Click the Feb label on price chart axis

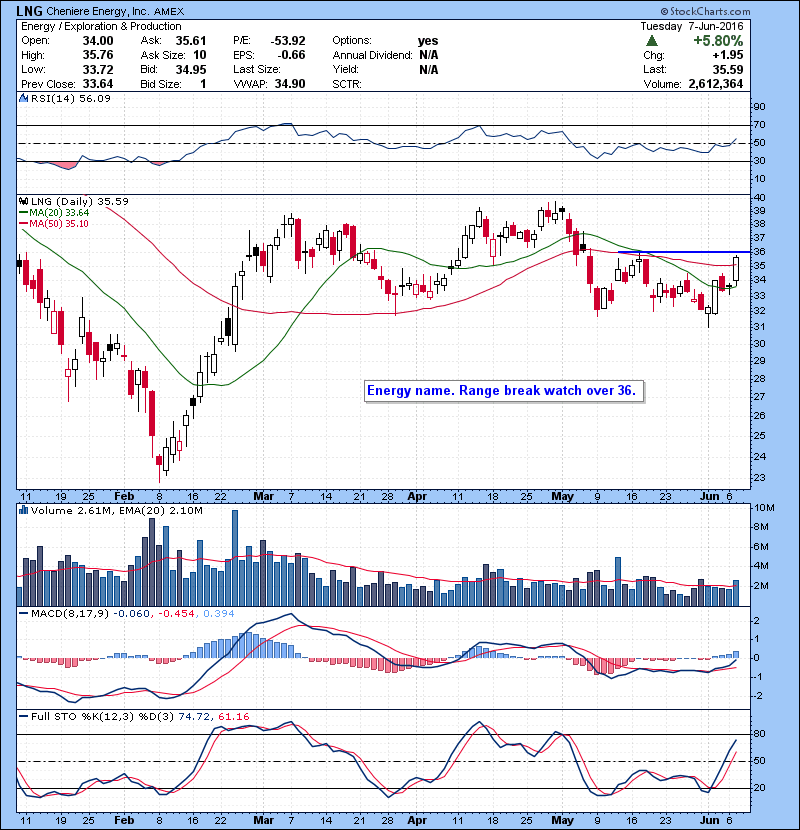tap(124, 497)
